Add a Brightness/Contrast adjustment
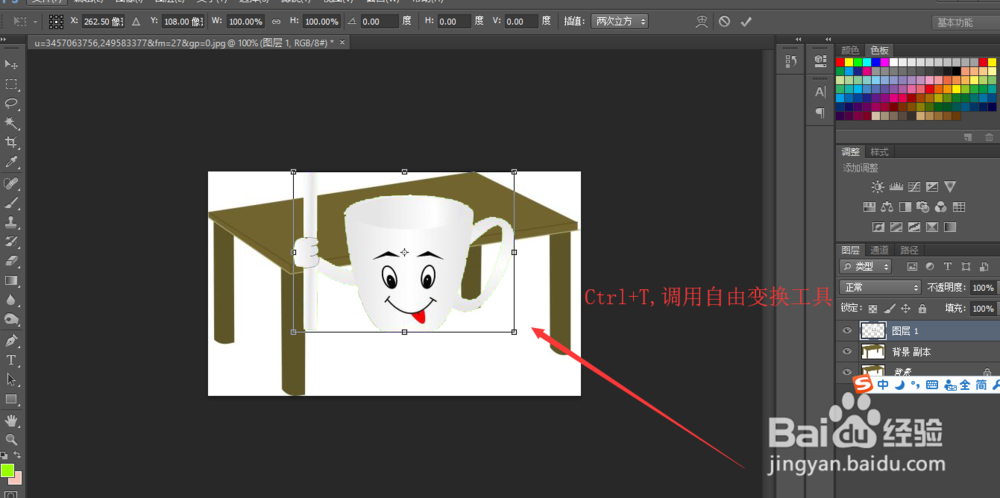 [x=878, y=187]
